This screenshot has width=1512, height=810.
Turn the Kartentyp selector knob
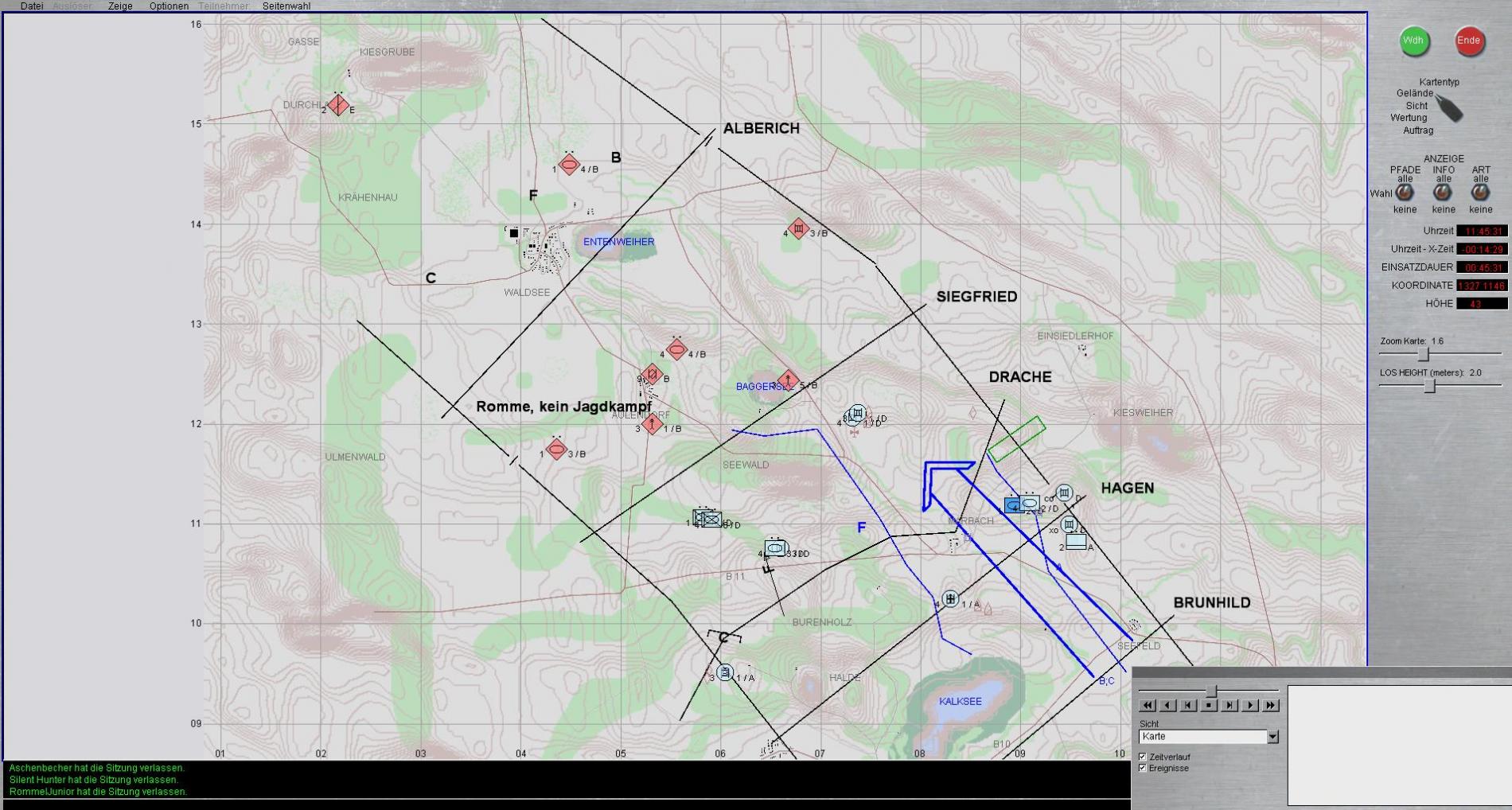[x=1450, y=108]
